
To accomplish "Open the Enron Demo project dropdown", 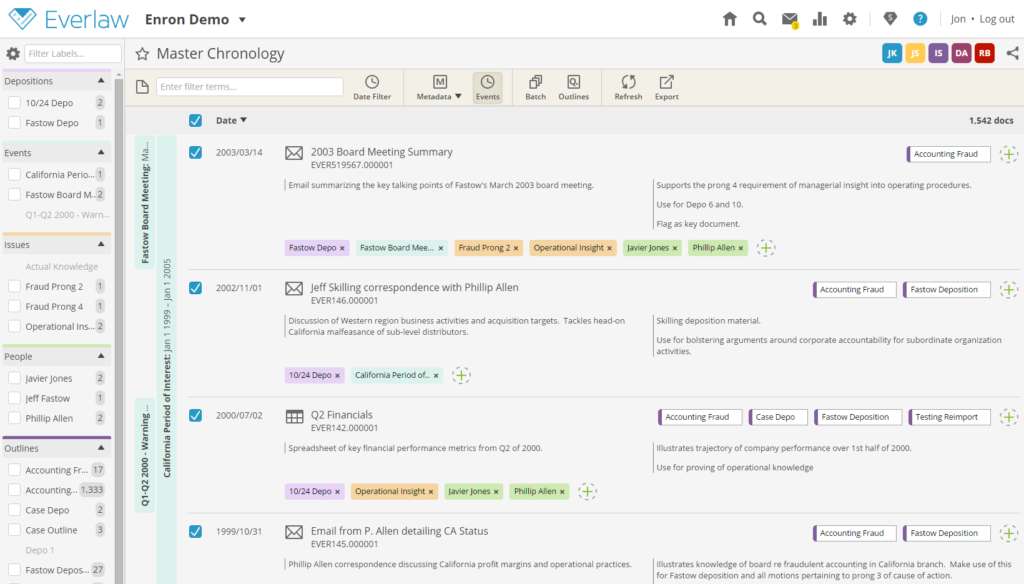I will 242,20.
